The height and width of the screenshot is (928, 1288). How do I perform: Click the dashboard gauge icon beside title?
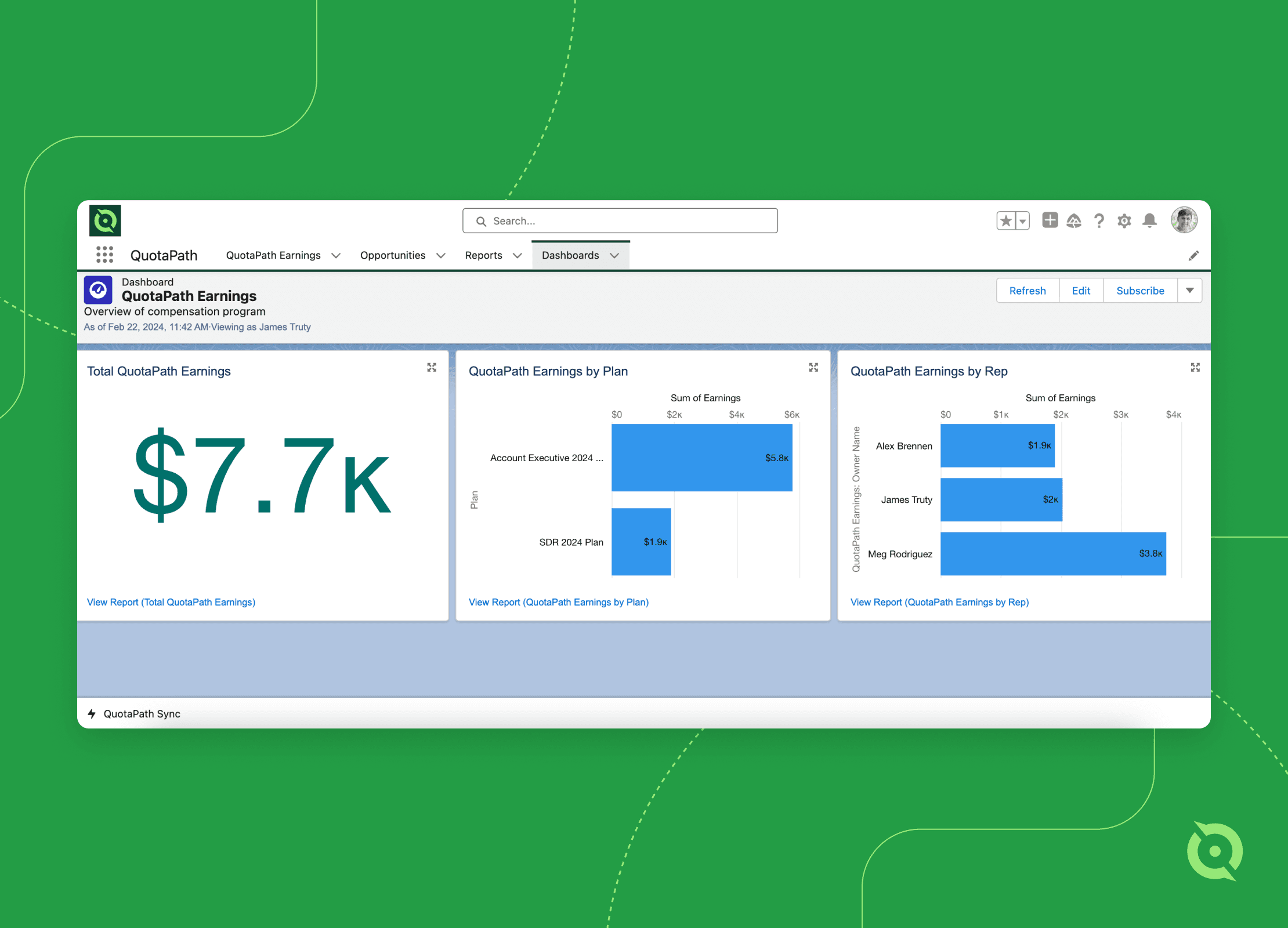coord(98,290)
